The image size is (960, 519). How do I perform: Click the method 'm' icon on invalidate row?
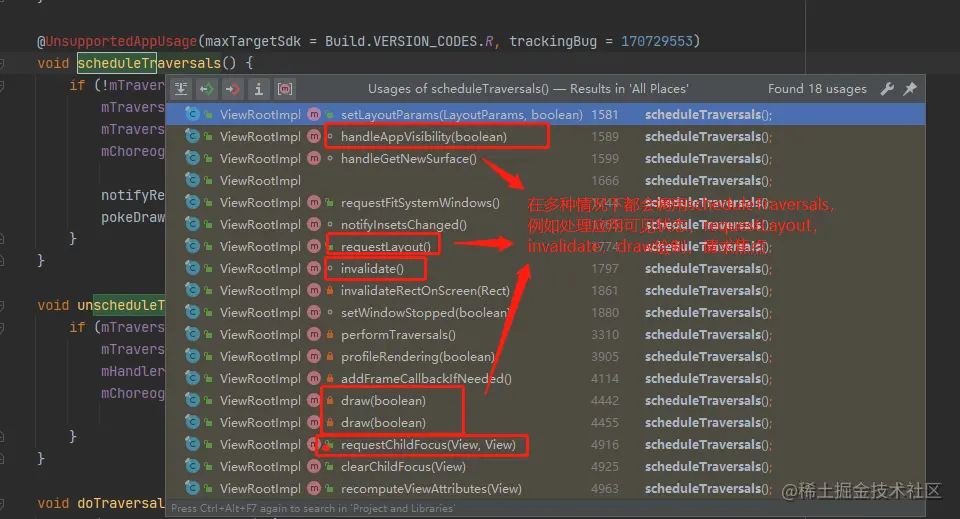(314, 269)
